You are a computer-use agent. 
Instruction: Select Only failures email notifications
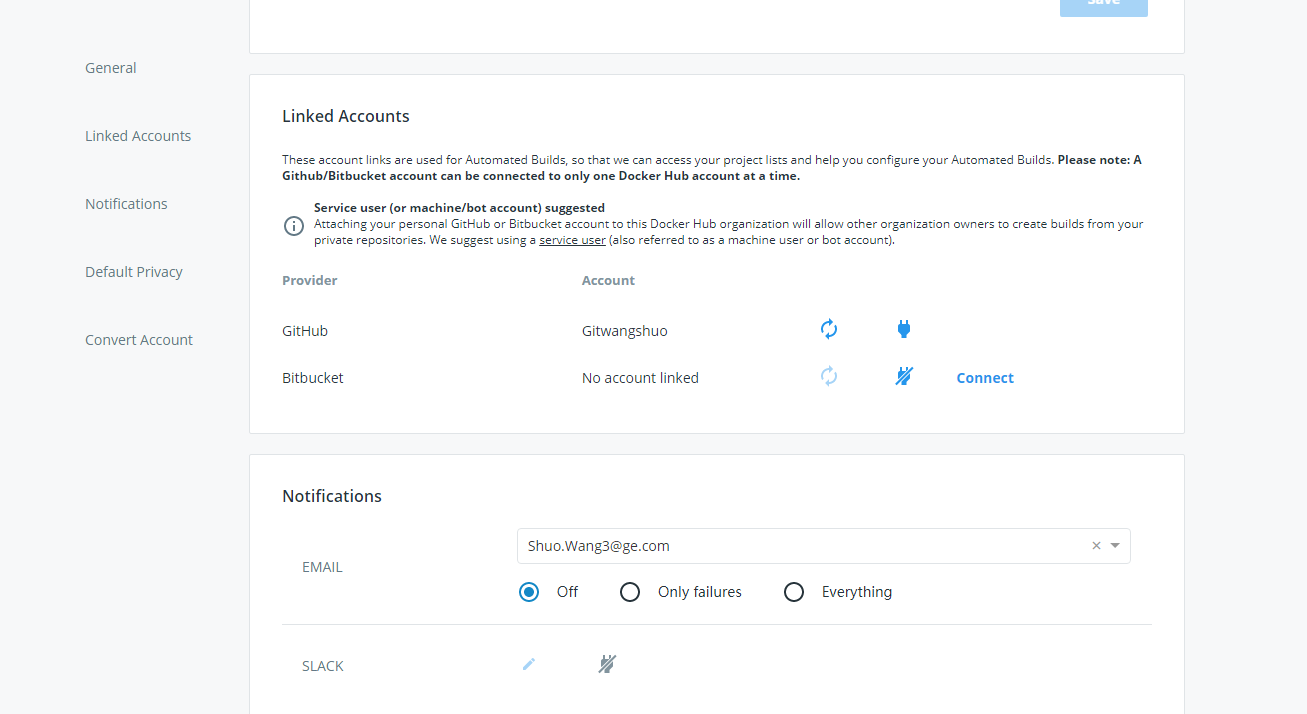(x=630, y=592)
